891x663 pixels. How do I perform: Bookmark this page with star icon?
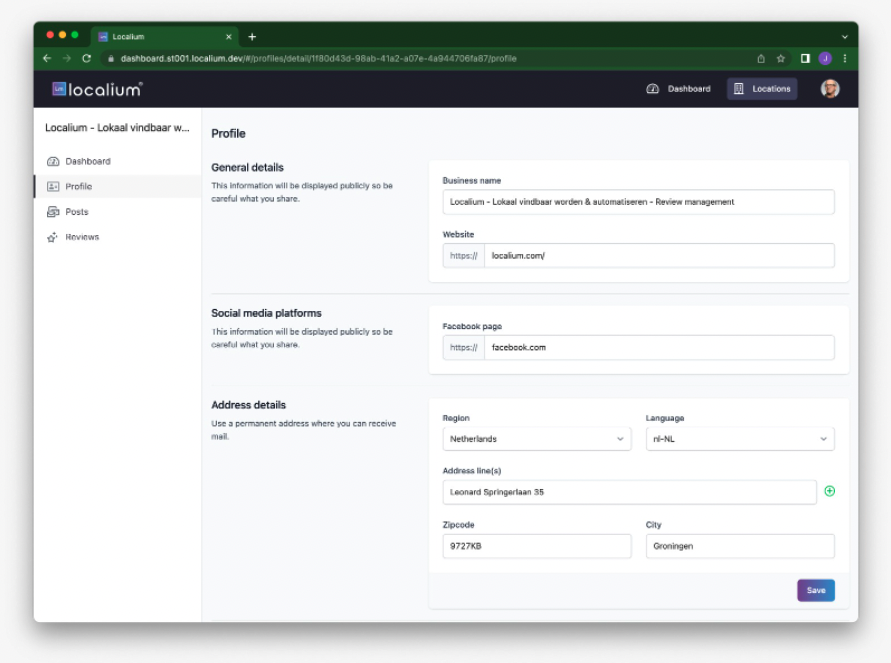pos(781,59)
